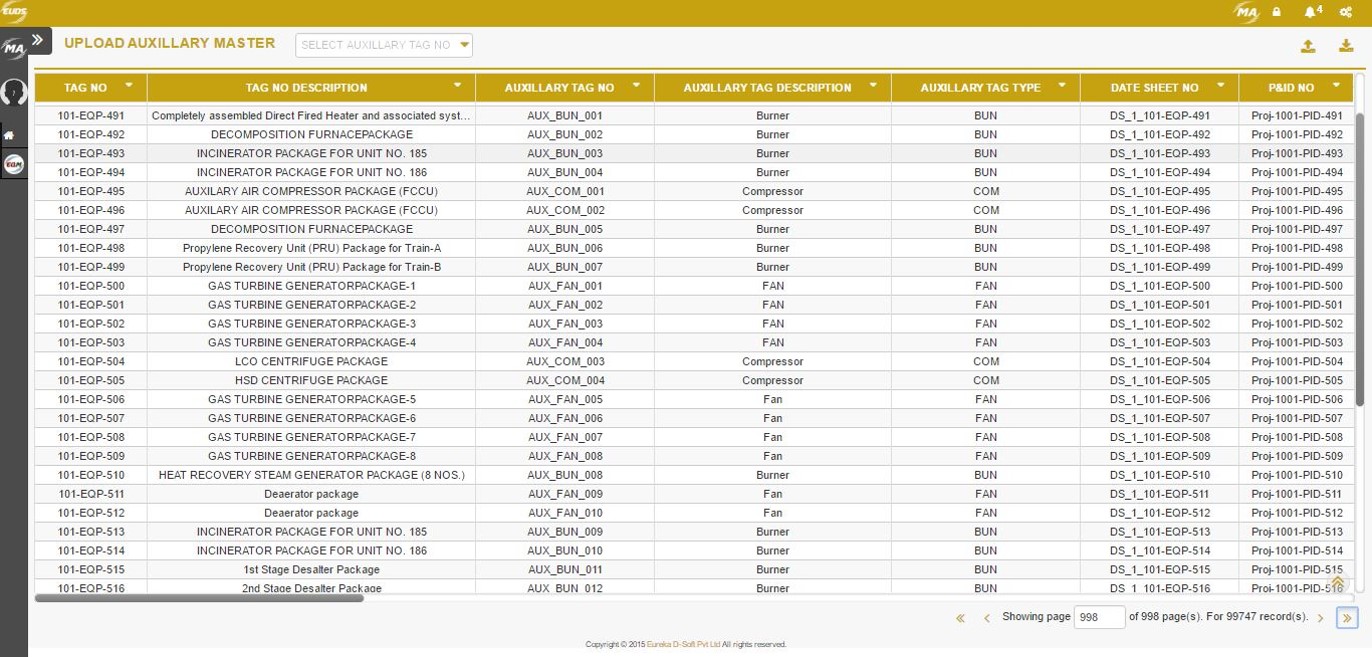
Task: Click DS_1_101-EQP-494 cell
Action: (x=1159, y=173)
